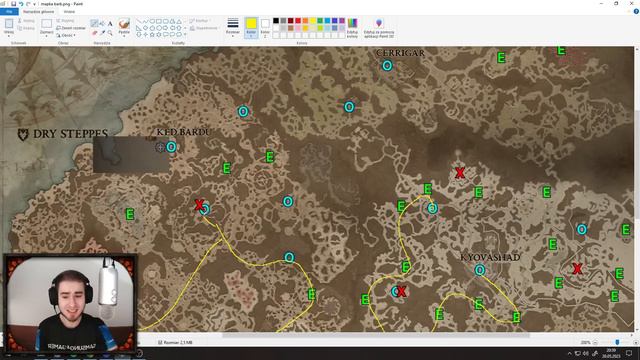The width and height of the screenshot is (640, 360).
Task: Click the Pędzle (Brushes) icon
Action: pos(124,23)
